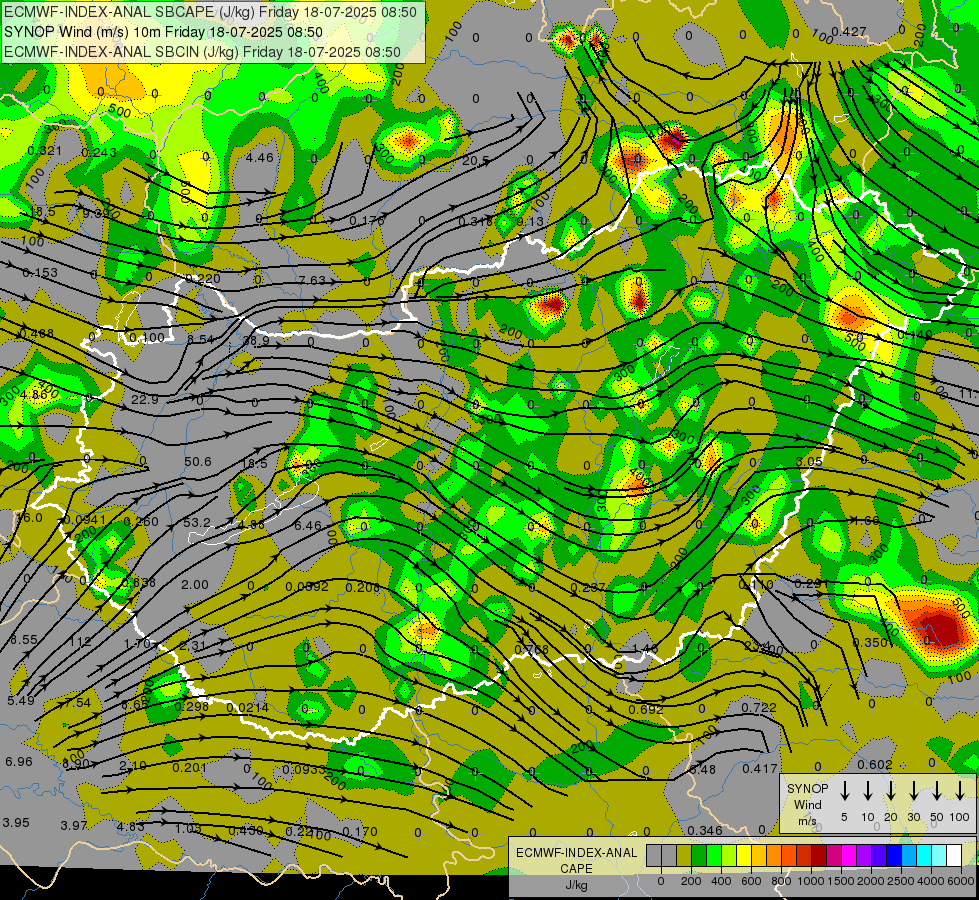Click the 7.63 station value on the map

pyautogui.click(x=312, y=280)
